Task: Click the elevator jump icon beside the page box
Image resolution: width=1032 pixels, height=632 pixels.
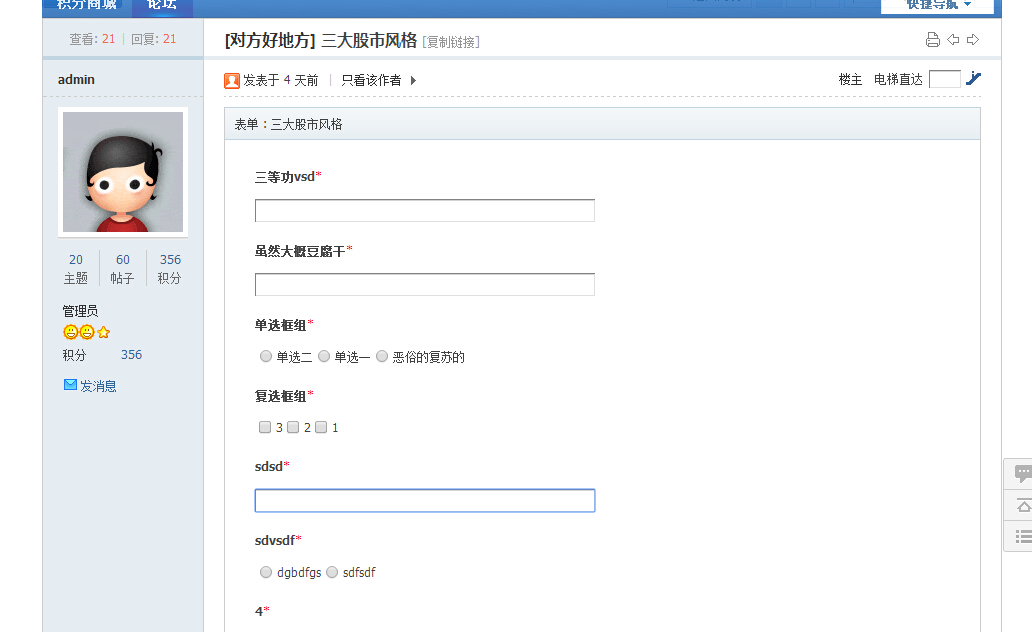Action: click(974, 78)
